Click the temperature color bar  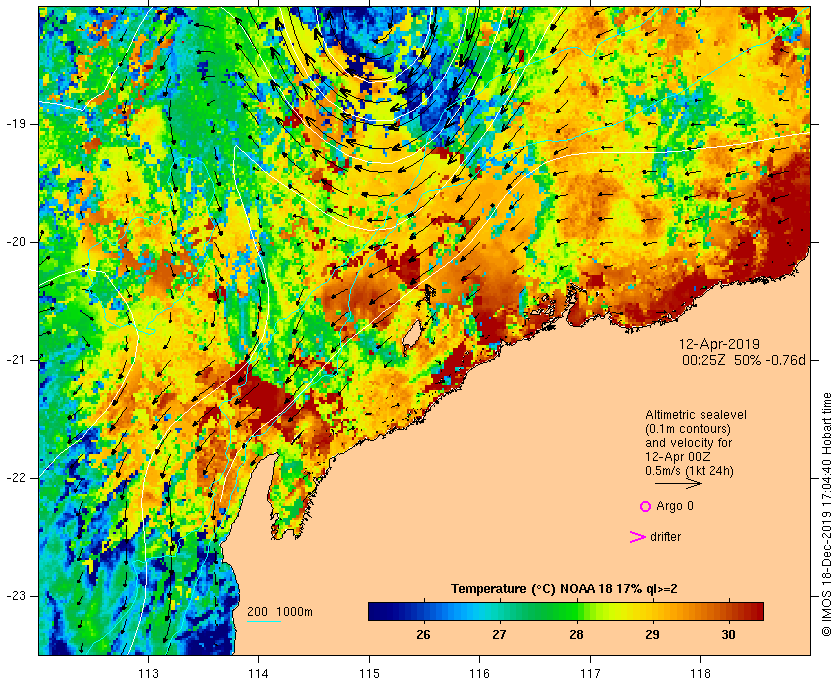coord(566,611)
